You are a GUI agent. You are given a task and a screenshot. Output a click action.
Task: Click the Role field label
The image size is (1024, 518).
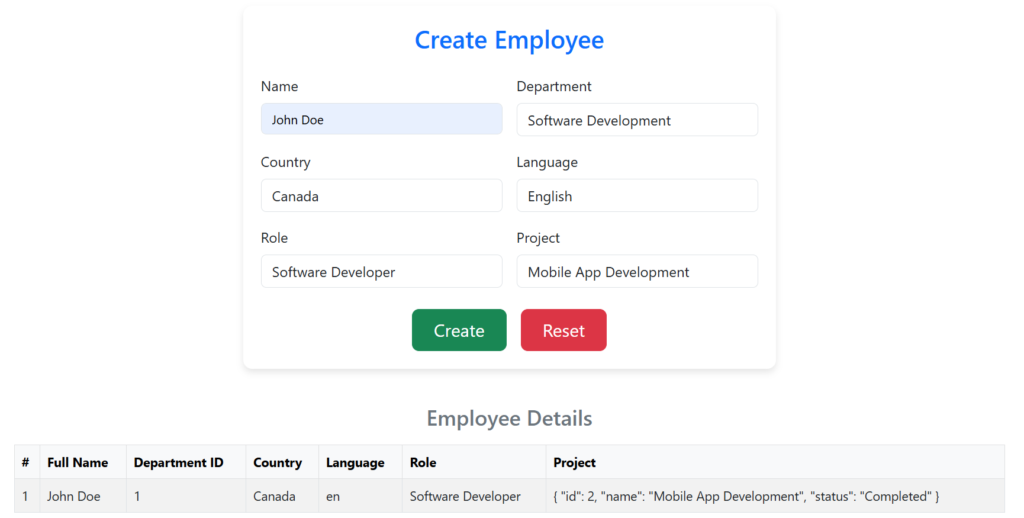point(274,238)
